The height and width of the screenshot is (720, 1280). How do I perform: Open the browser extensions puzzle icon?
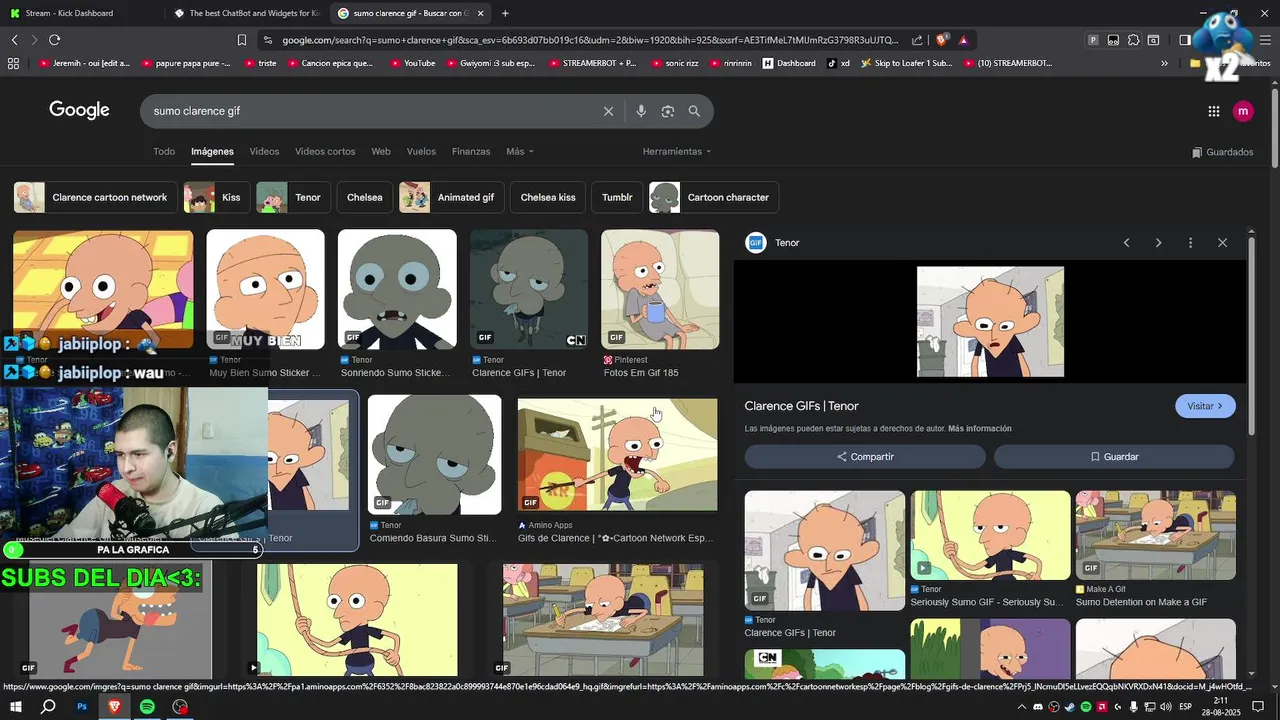tap(1133, 40)
